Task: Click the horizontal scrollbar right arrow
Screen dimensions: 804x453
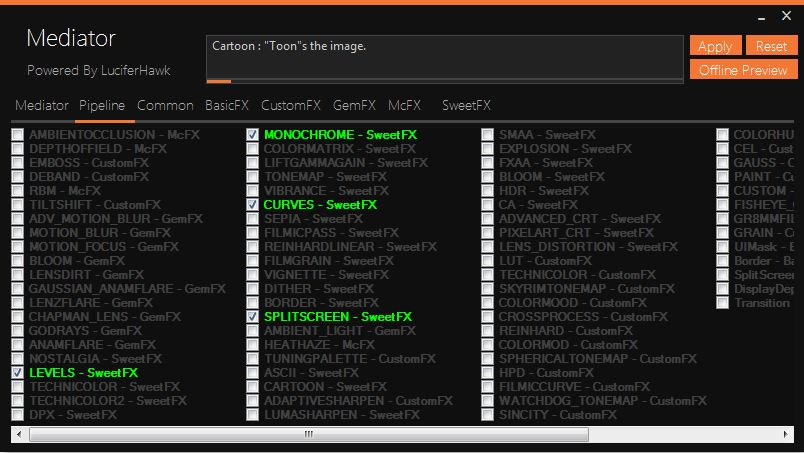Action: pyautogui.click(x=785, y=434)
